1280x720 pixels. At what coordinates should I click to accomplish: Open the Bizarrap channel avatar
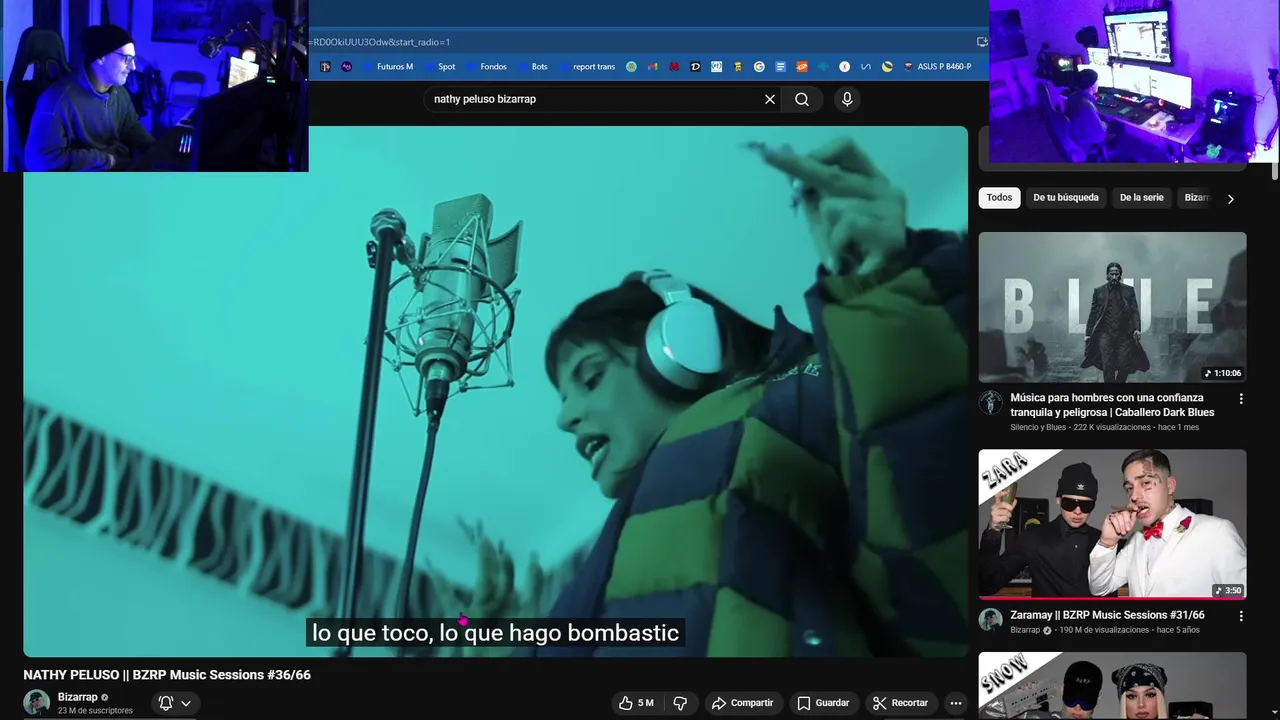(37, 703)
